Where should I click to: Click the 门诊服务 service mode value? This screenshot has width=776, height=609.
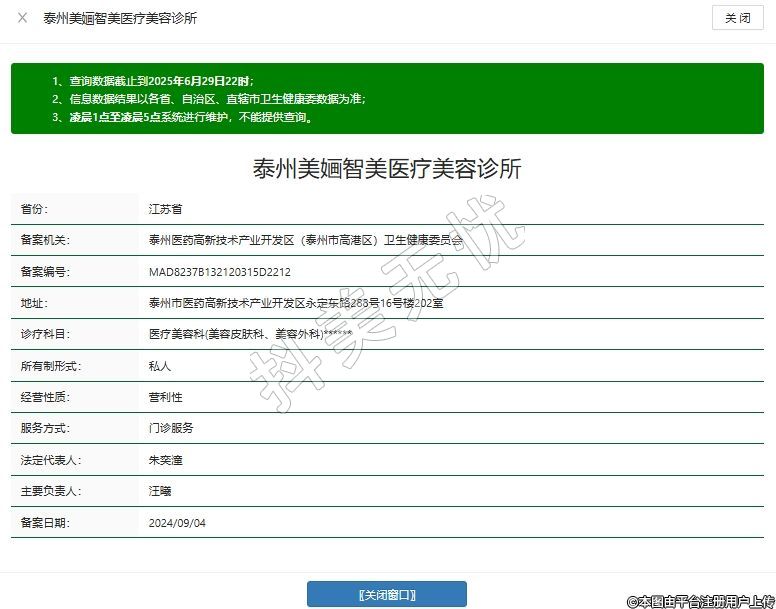pos(171,428)
